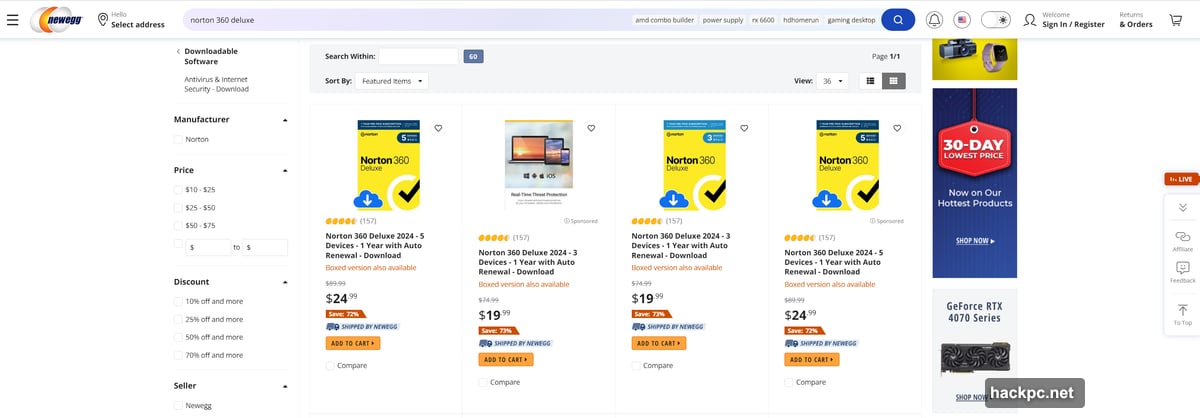Open GeForce RTX 4070 Series ad
The height and width of the screenshot is (418, 1200).
[x=974, y=348]
